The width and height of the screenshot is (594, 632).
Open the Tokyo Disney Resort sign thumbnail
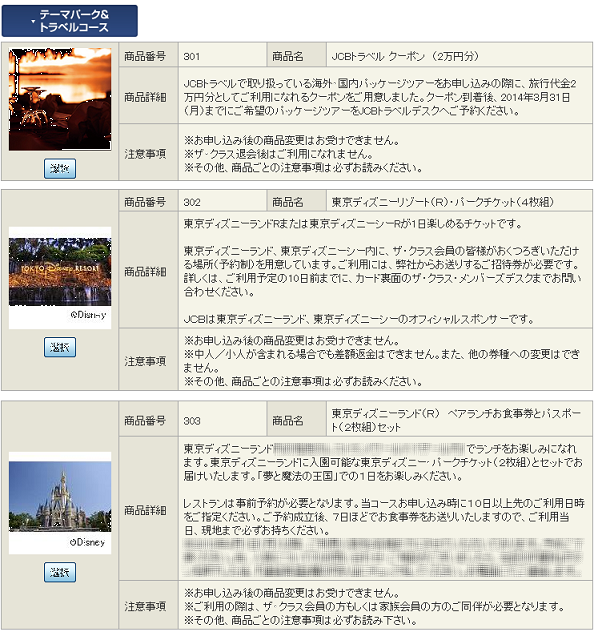(x=60, y=272)
